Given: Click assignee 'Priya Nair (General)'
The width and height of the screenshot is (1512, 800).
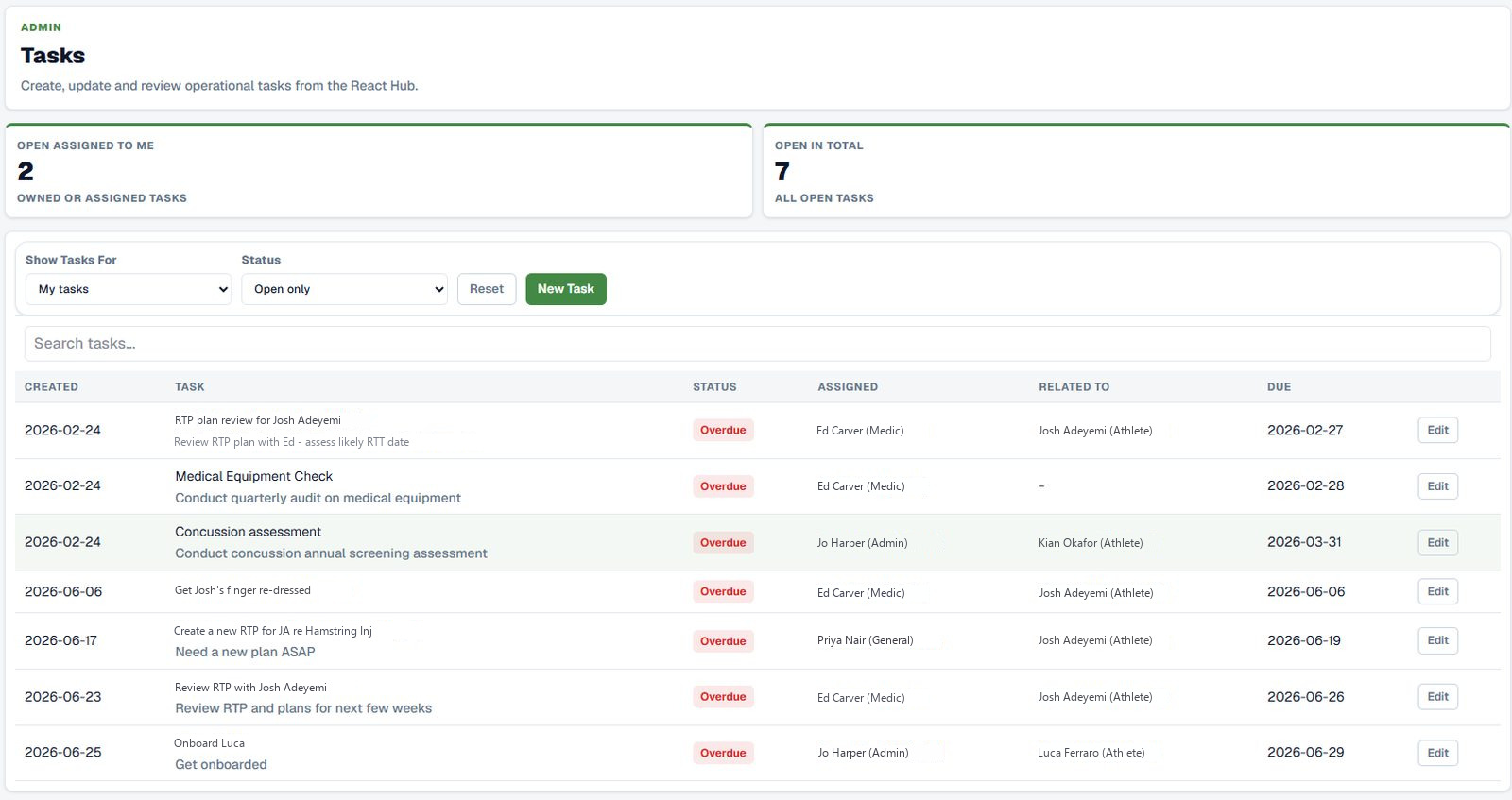Looking at the screenshot, I should 865,640.
